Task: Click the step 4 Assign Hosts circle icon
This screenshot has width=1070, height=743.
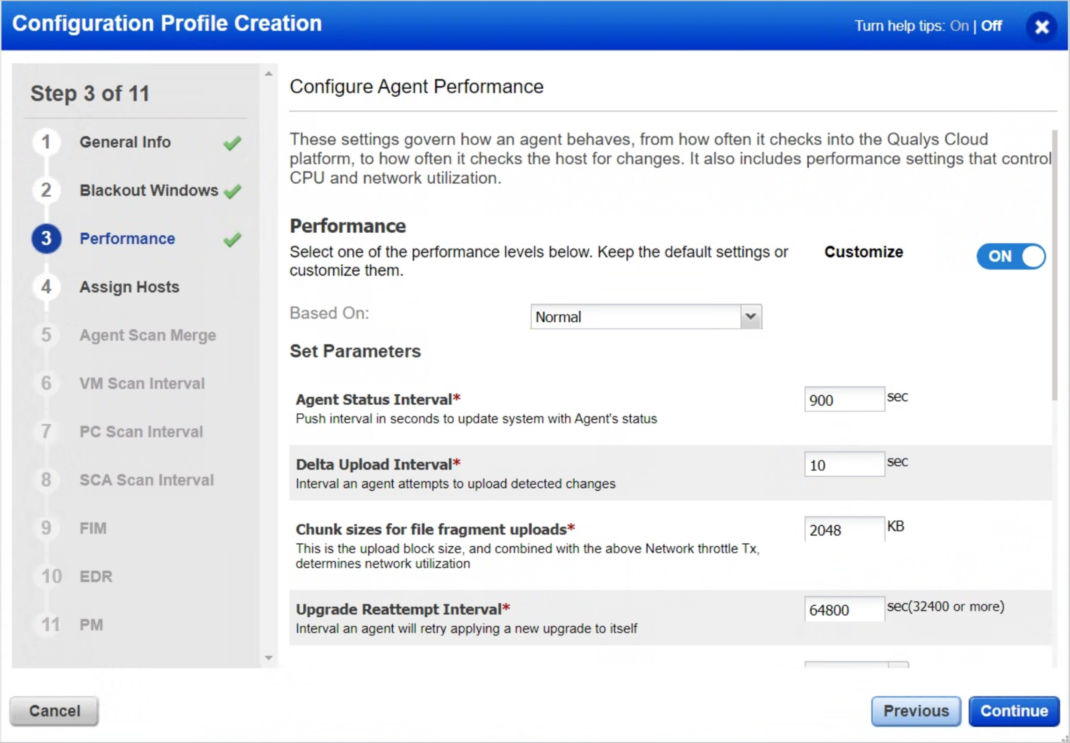Action: [x=46, y=286]
